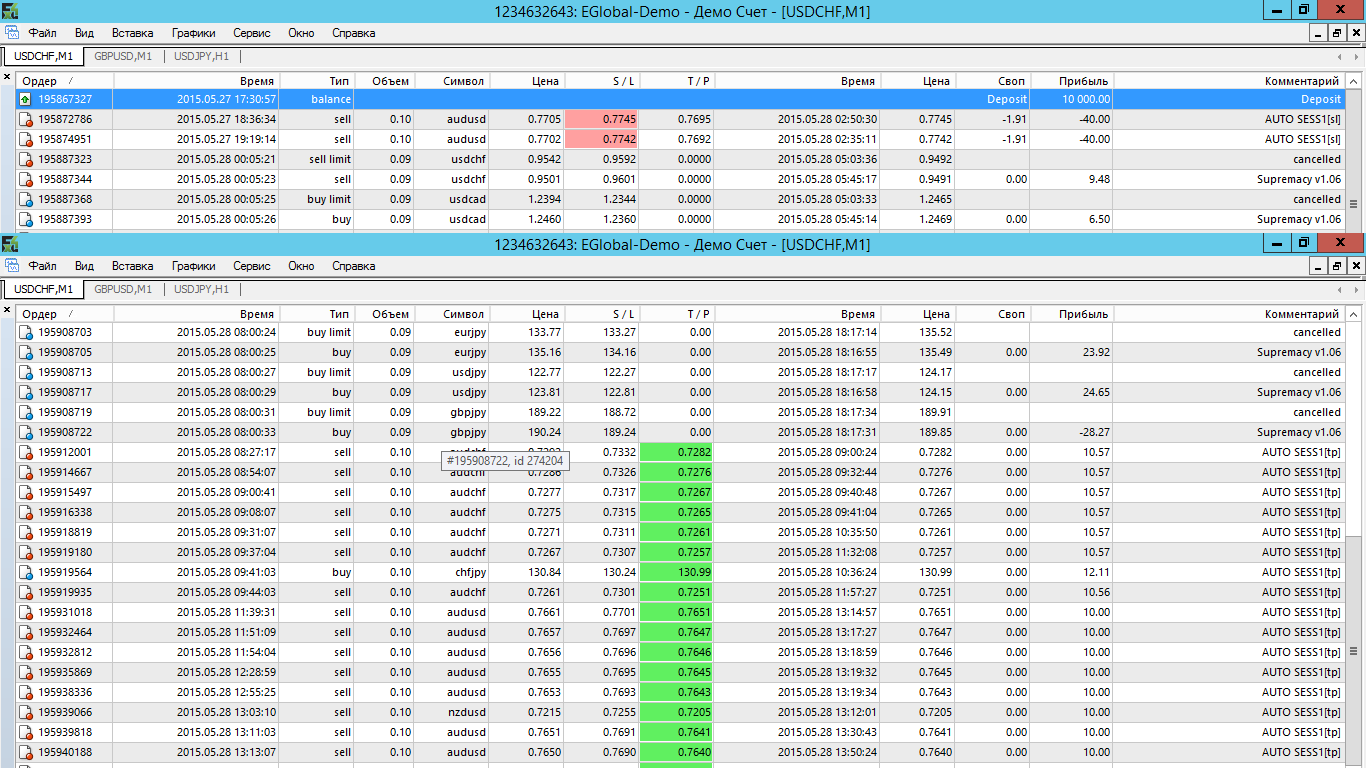Click sell order icon for 195914667

coord(26,472)
